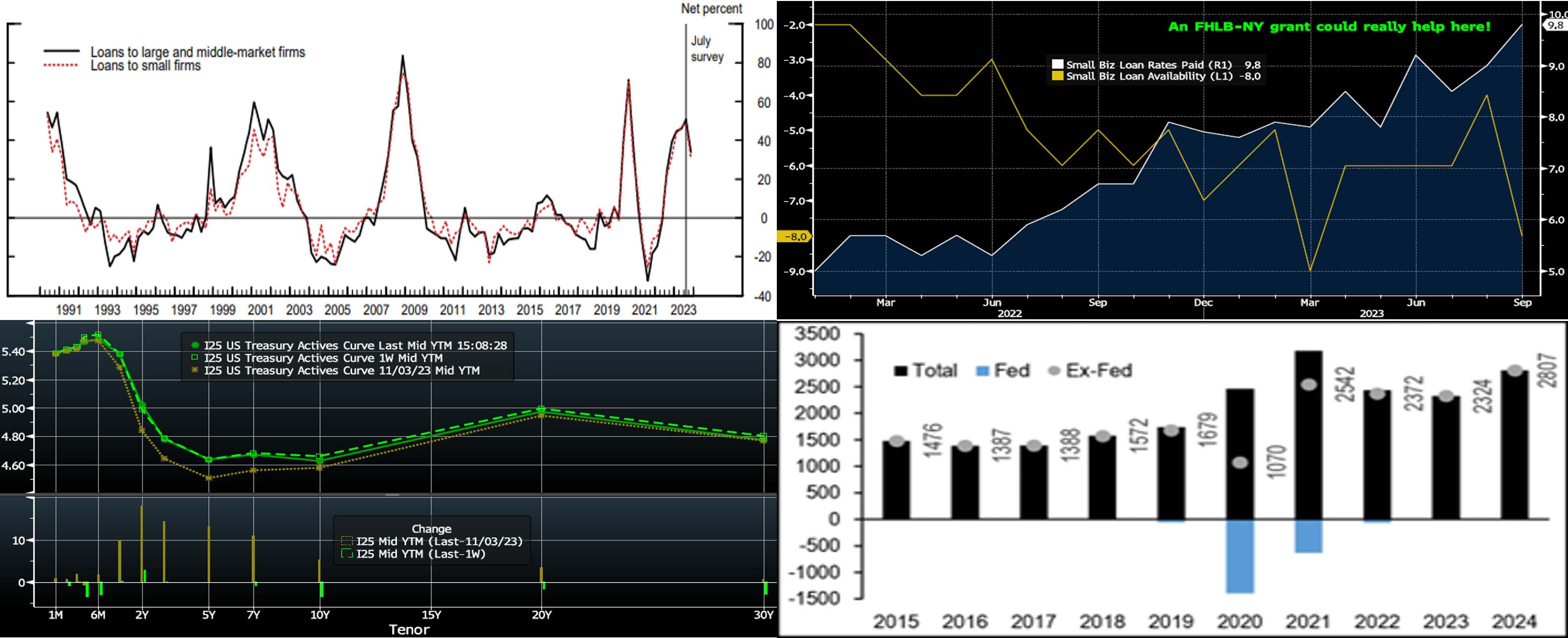The height and width of the screenshot is (638, 1568).
Task: Click the July survey annotation label
Action: [x=707, y=48]
